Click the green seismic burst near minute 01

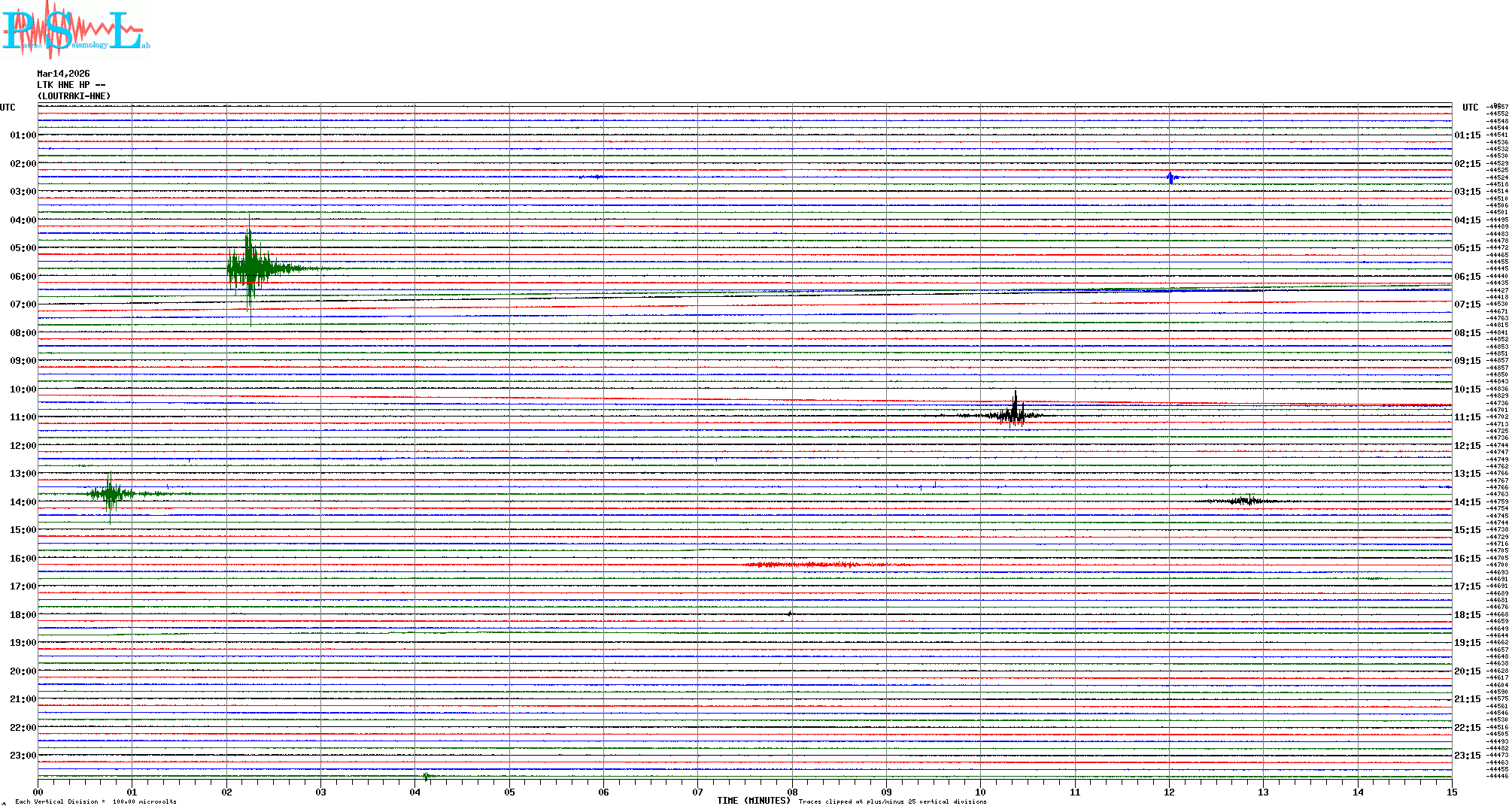pos(111,494)
